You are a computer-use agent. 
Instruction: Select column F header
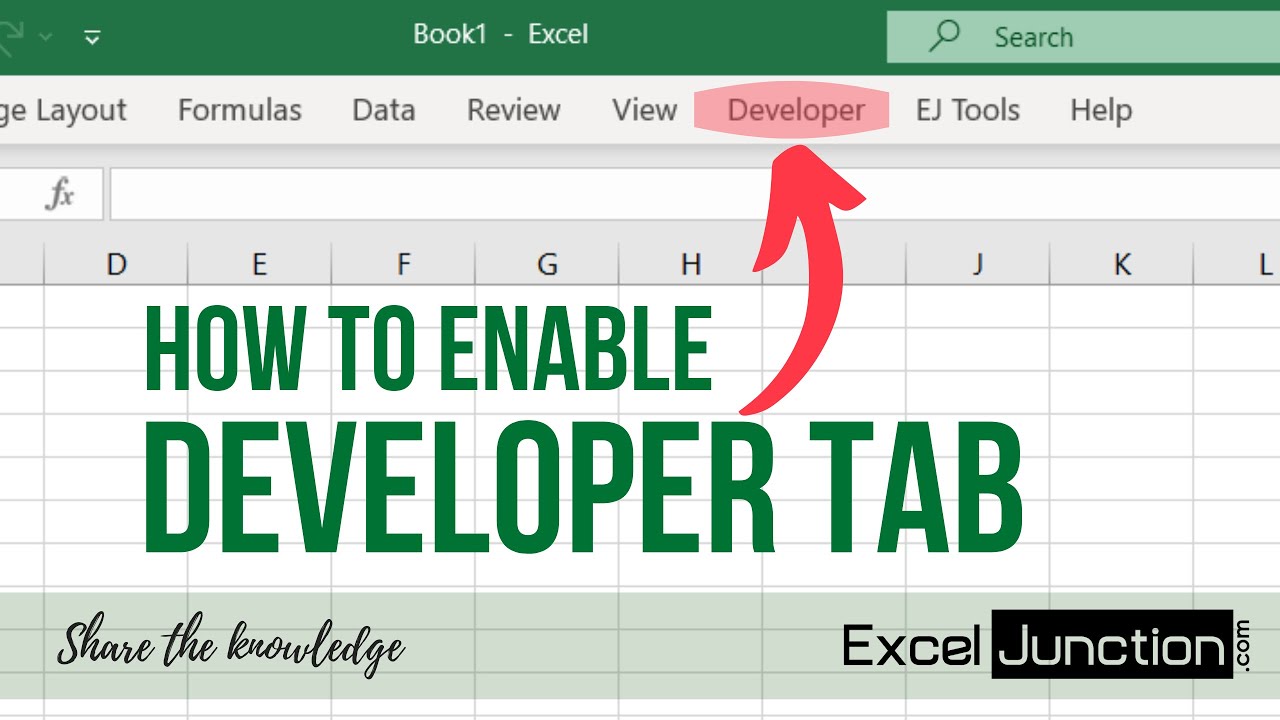click(x=404, y=264)
